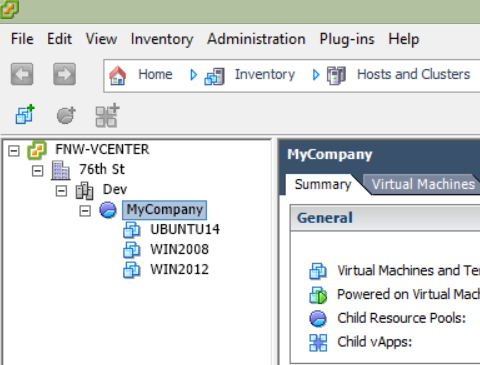Viewport: 480px width, 365px height.
Task: Click the New vApp toolbar icon
Action: [x=107, y=115]
